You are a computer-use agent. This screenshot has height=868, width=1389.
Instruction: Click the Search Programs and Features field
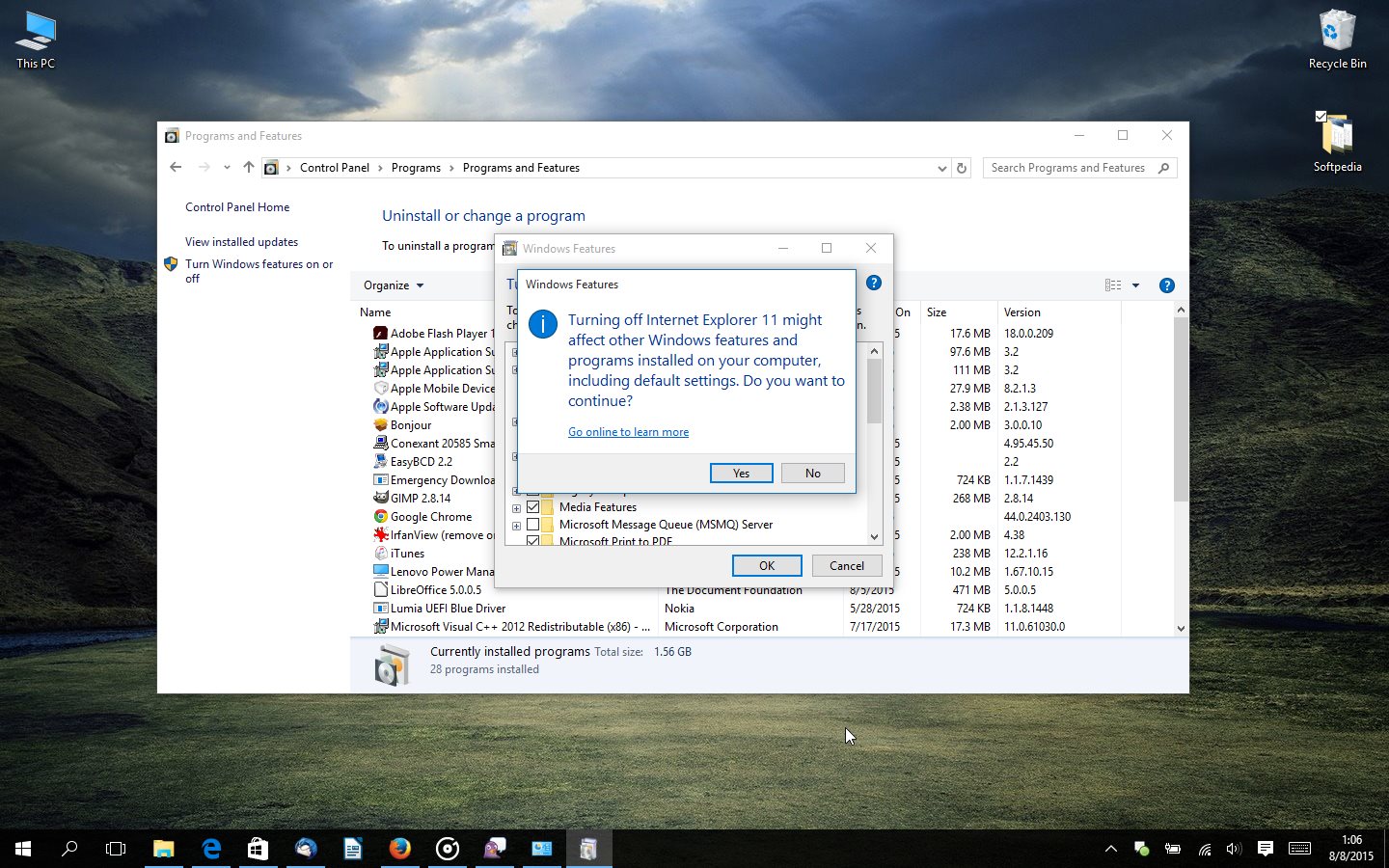click(x=1079, y=168)
